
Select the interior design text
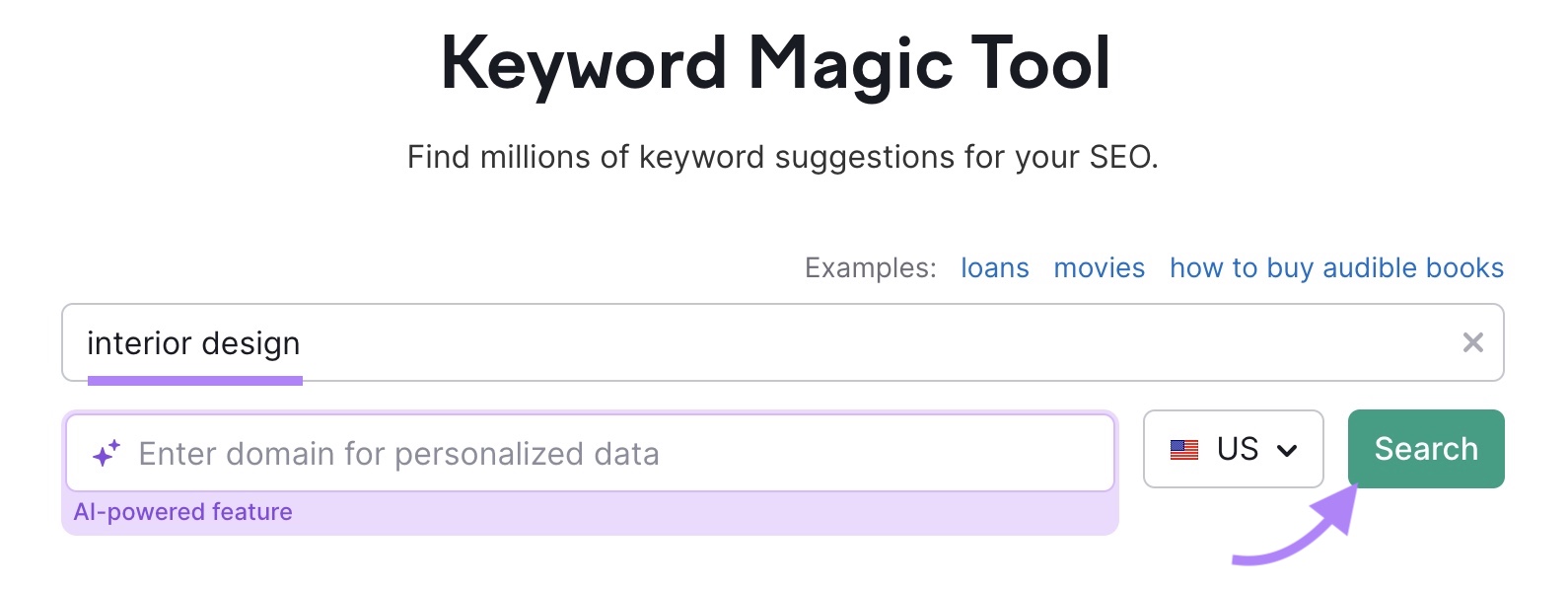(193, 342)
